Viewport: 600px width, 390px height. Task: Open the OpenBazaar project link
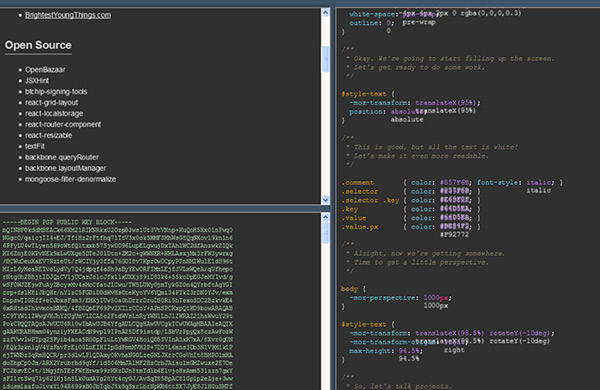coord(45,70)
